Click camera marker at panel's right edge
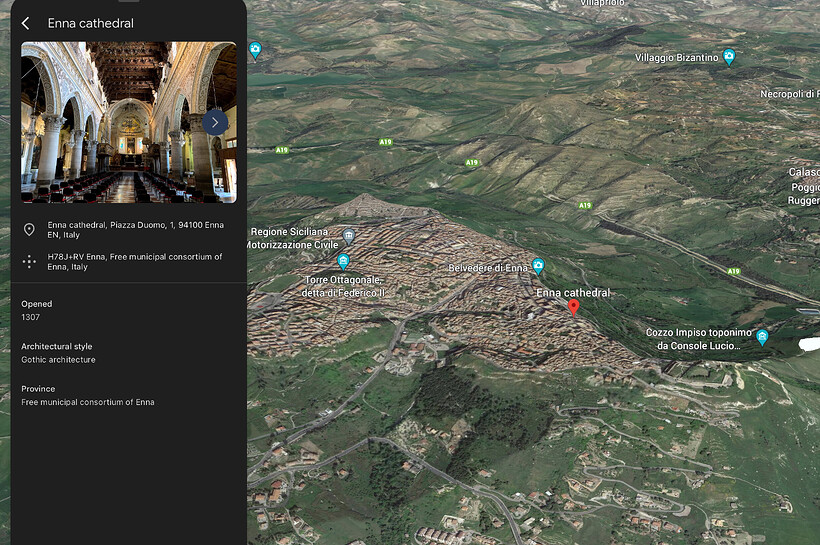The height and width of the screenshot is (545, 820). [255, 51]
